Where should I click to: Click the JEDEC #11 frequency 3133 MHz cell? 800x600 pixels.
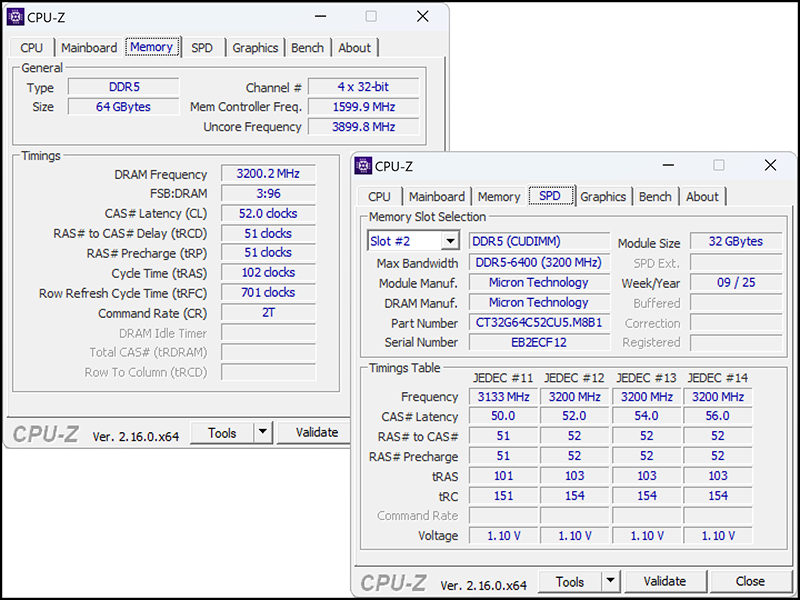(504, 396)
